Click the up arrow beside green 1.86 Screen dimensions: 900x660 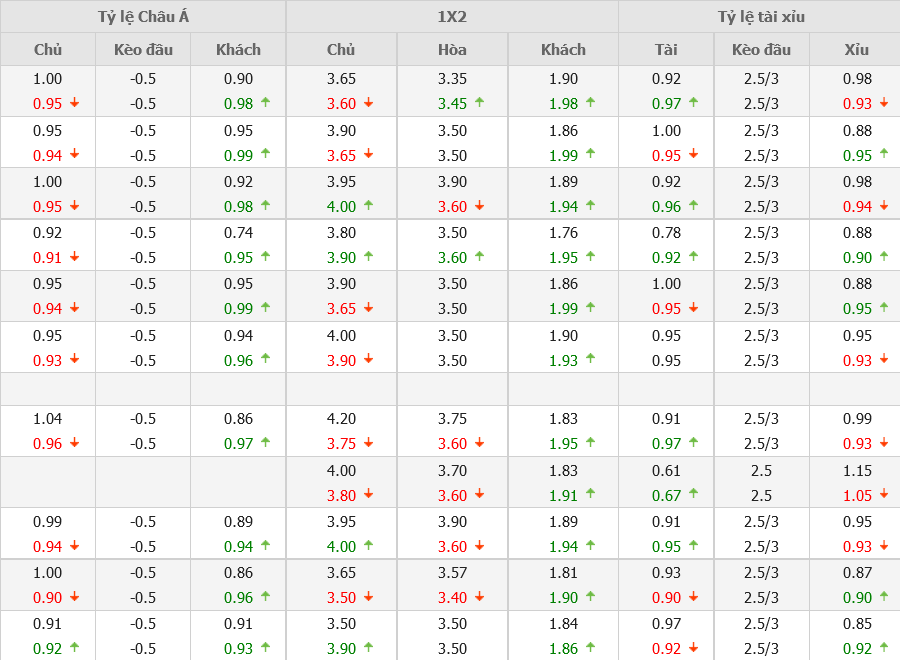tap(591, 647)
